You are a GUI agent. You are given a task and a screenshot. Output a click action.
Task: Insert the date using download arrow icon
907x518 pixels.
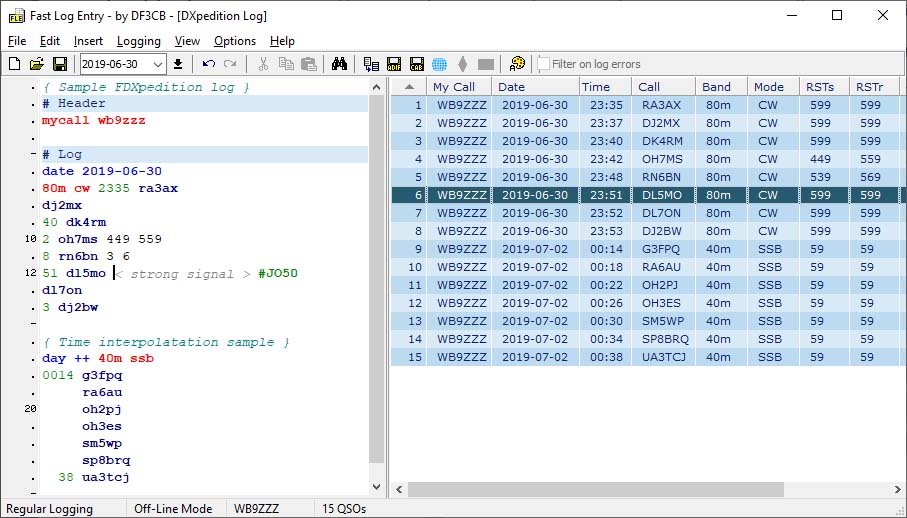point(178,64)
